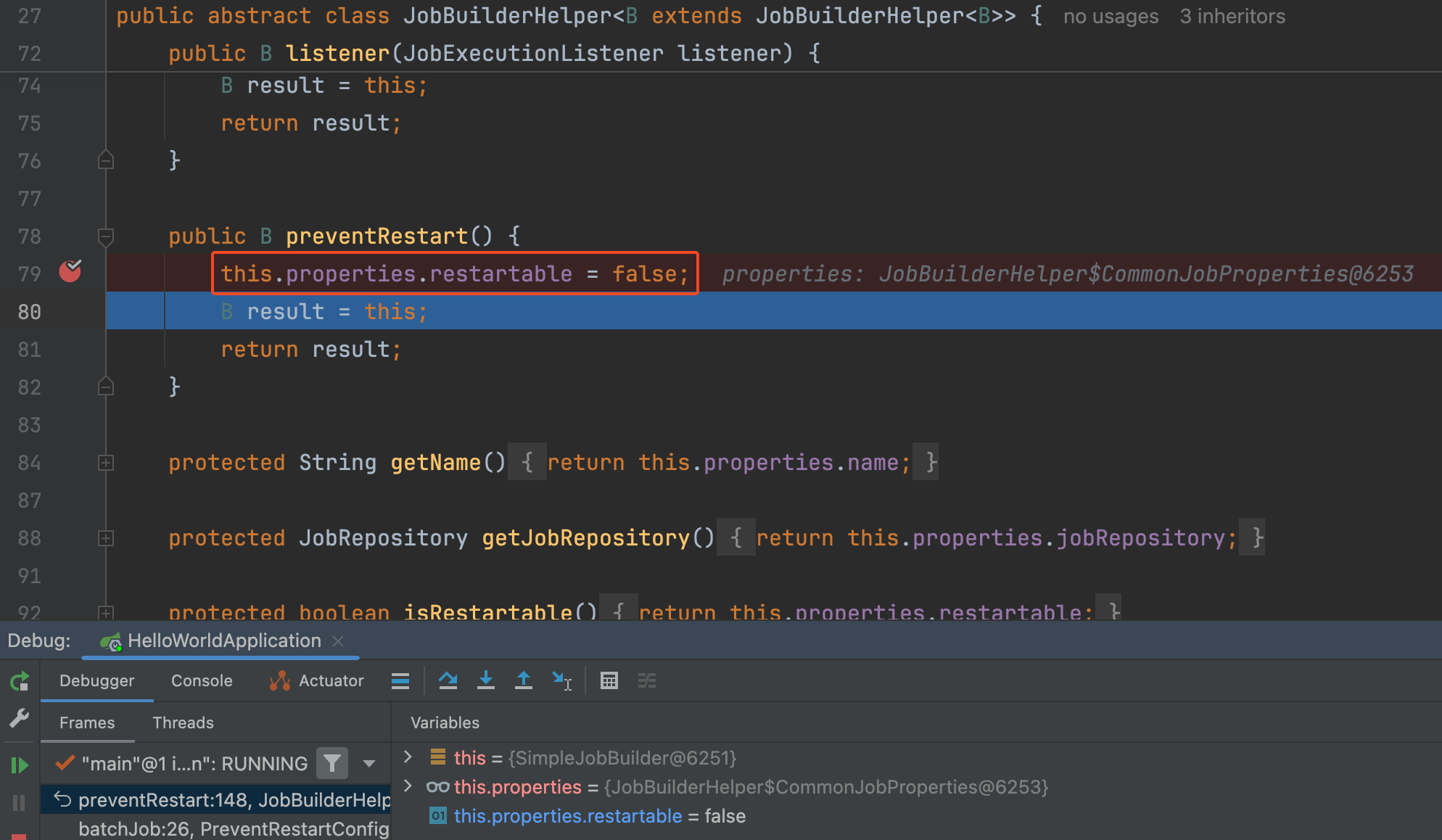Viewport: 1442px width, 840px height.
Task: Switch to the Threads tab
Action: click(183, 722)
